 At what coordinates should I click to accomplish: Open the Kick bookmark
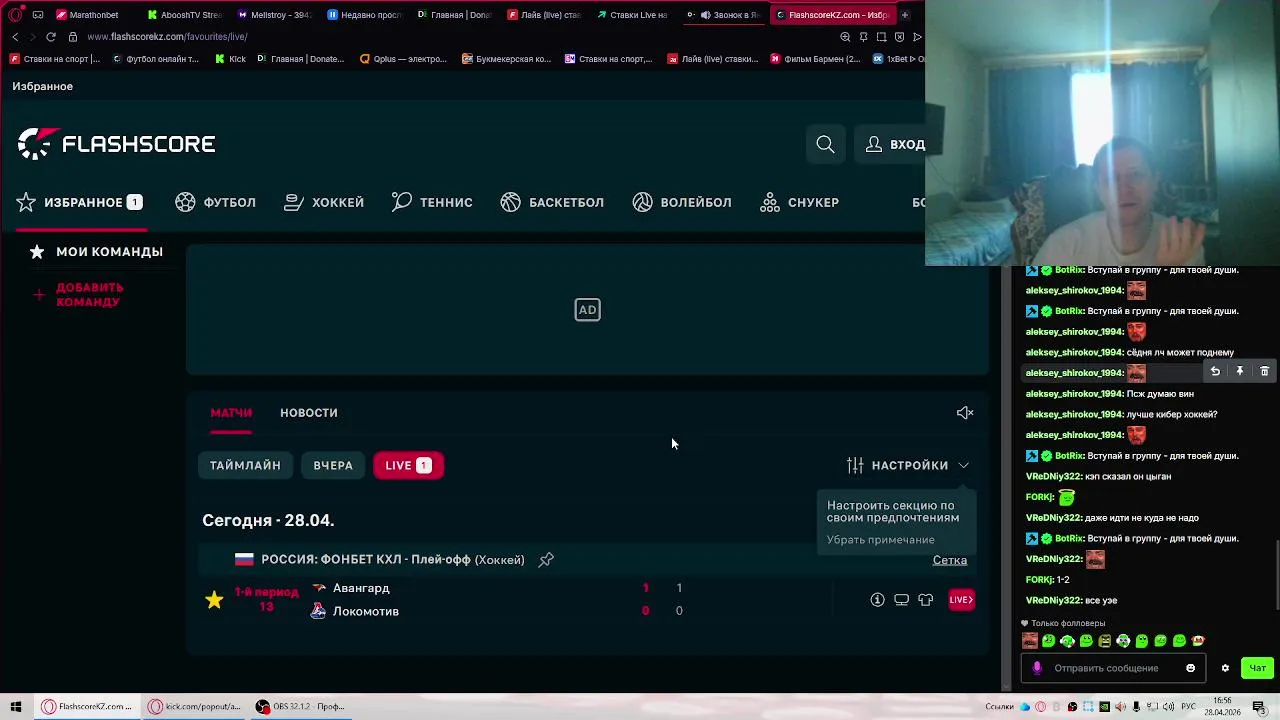(230, 59)
